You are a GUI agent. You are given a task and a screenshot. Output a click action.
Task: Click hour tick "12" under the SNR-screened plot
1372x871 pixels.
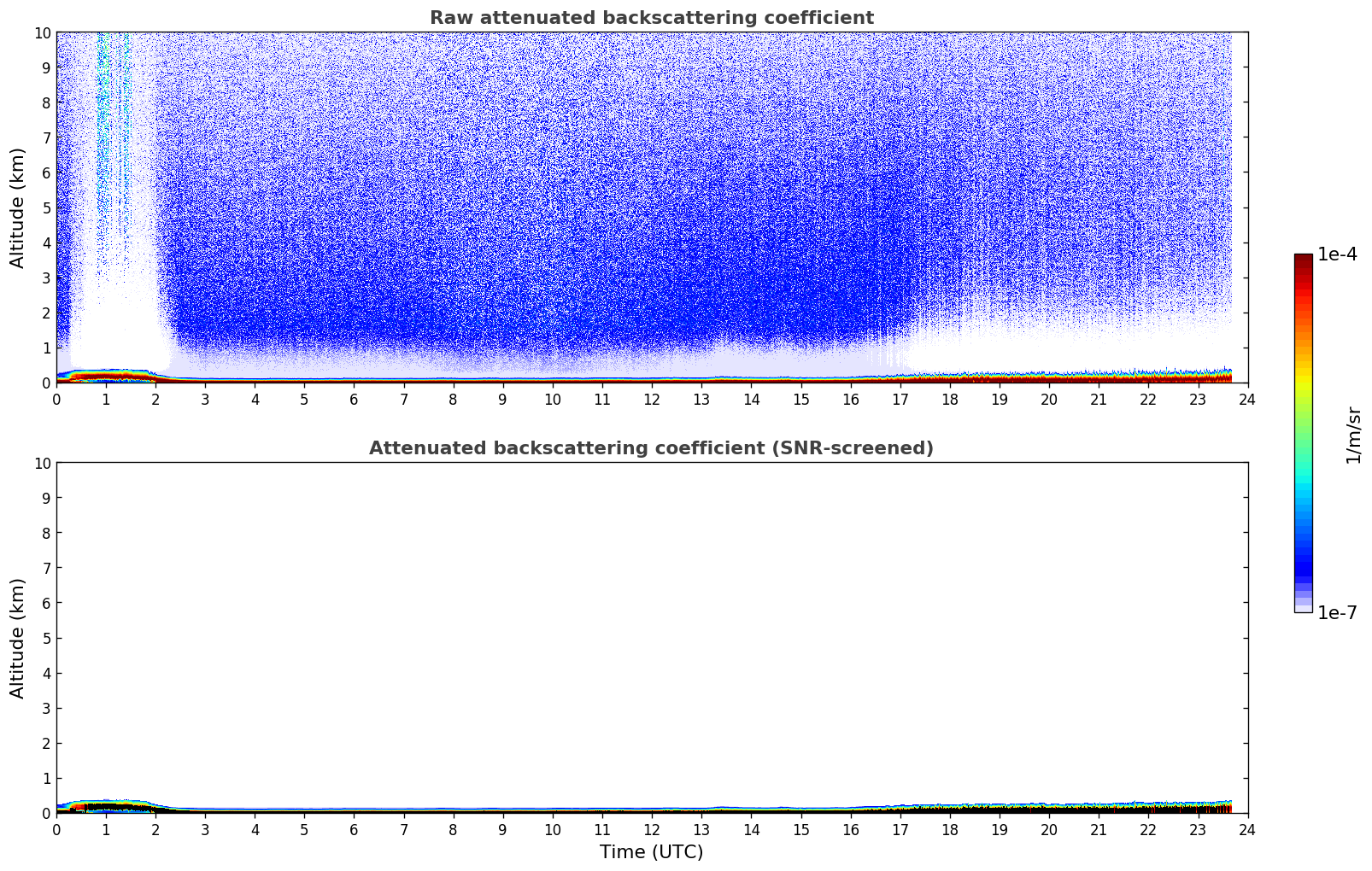pyautogui.click(x=652, y=829)
